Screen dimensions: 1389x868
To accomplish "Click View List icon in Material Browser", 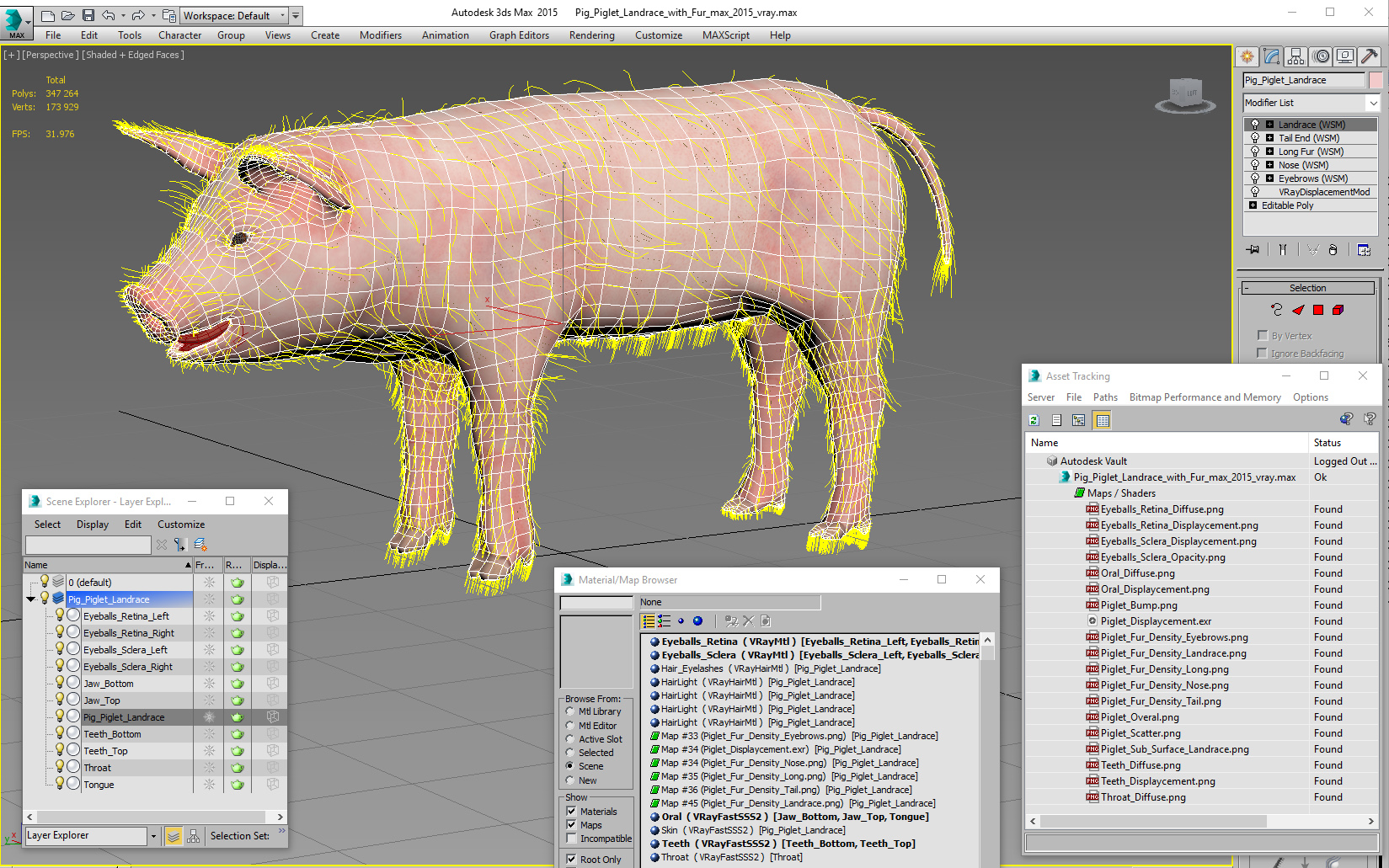I will pos(649,621).
